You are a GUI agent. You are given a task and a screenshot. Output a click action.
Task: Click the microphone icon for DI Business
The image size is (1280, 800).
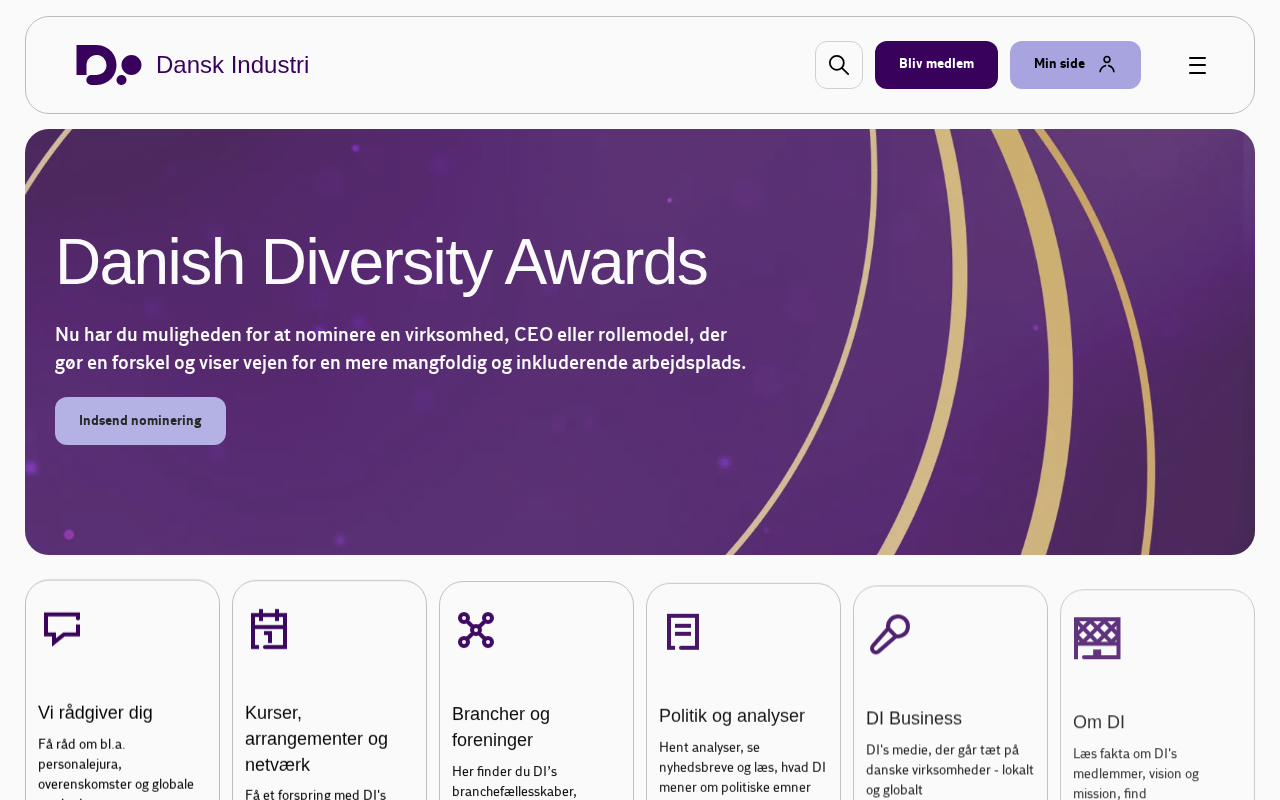(x=890, y=635)
